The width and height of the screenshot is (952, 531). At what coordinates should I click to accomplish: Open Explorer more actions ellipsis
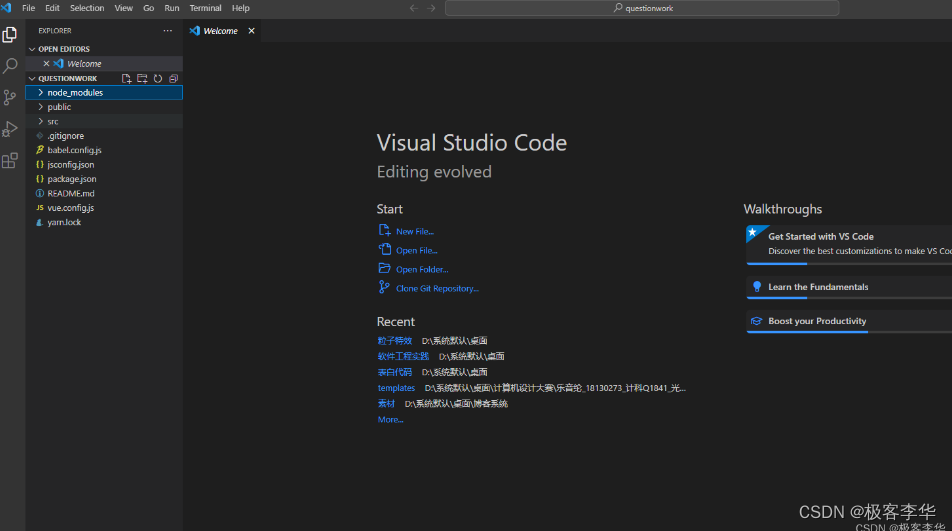tap(168, 30)
